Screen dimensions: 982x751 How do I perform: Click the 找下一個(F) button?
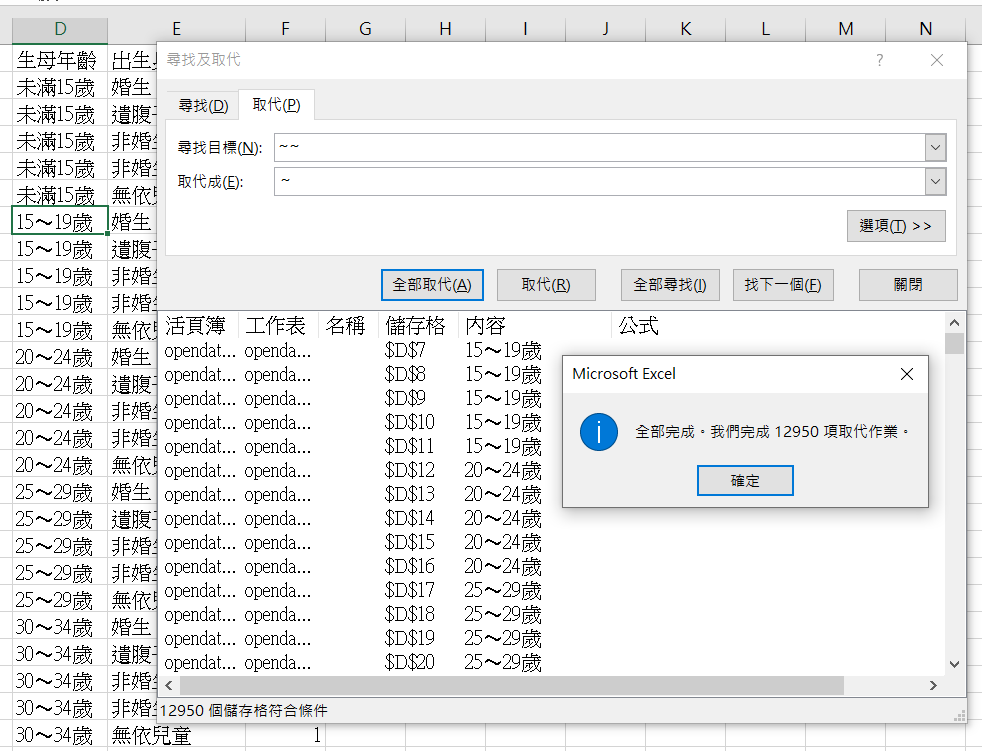[x=782, y=285]
